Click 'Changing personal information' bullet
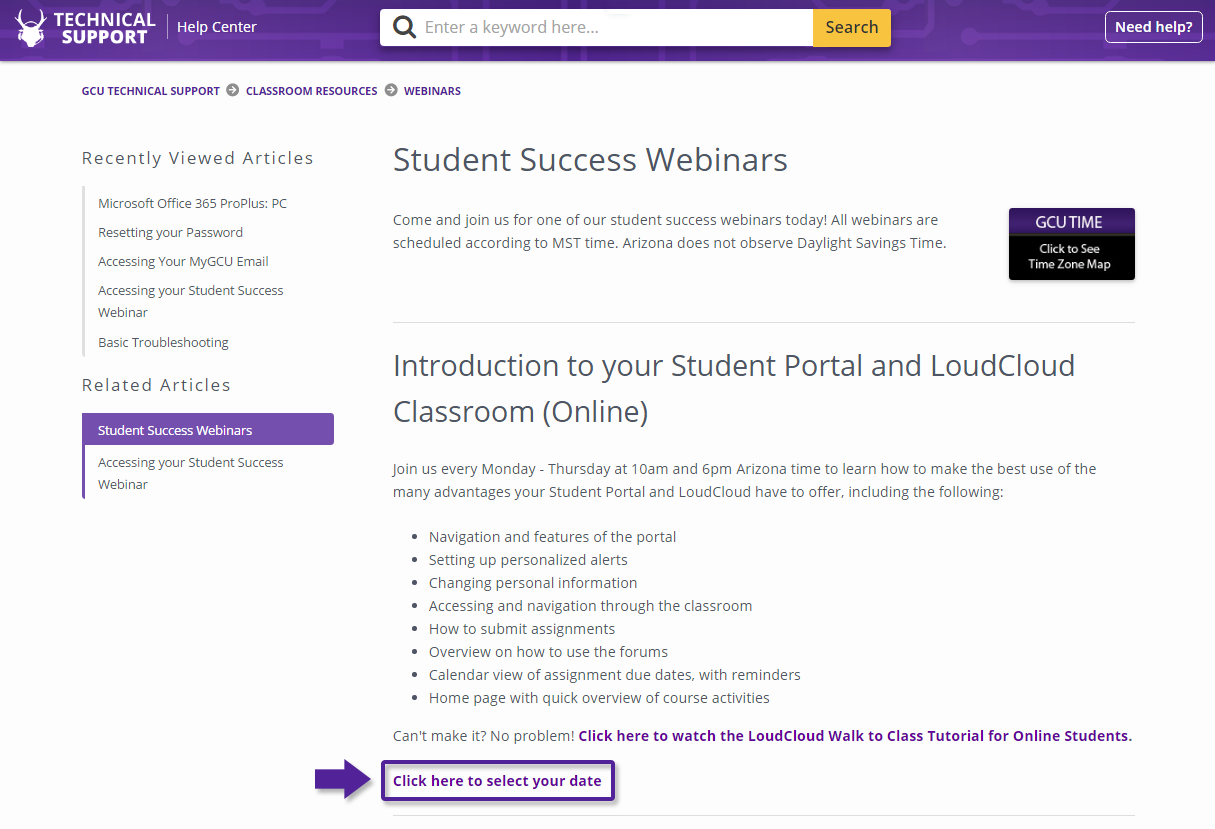The width and height of the screenshot is (1215, 829). click(533, 583)
